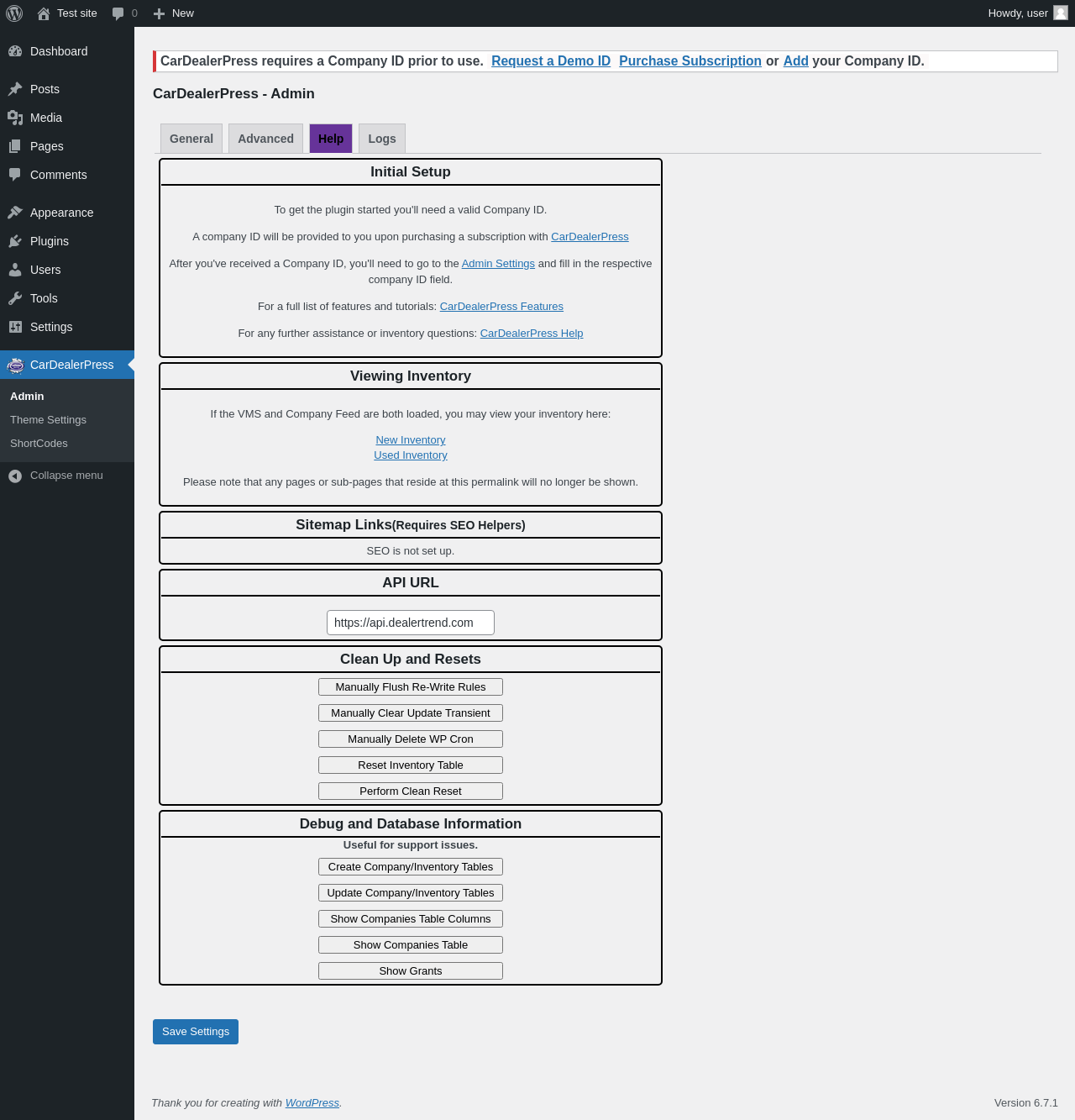Click Create Company/Inventory Tables button

click(411, 867)
